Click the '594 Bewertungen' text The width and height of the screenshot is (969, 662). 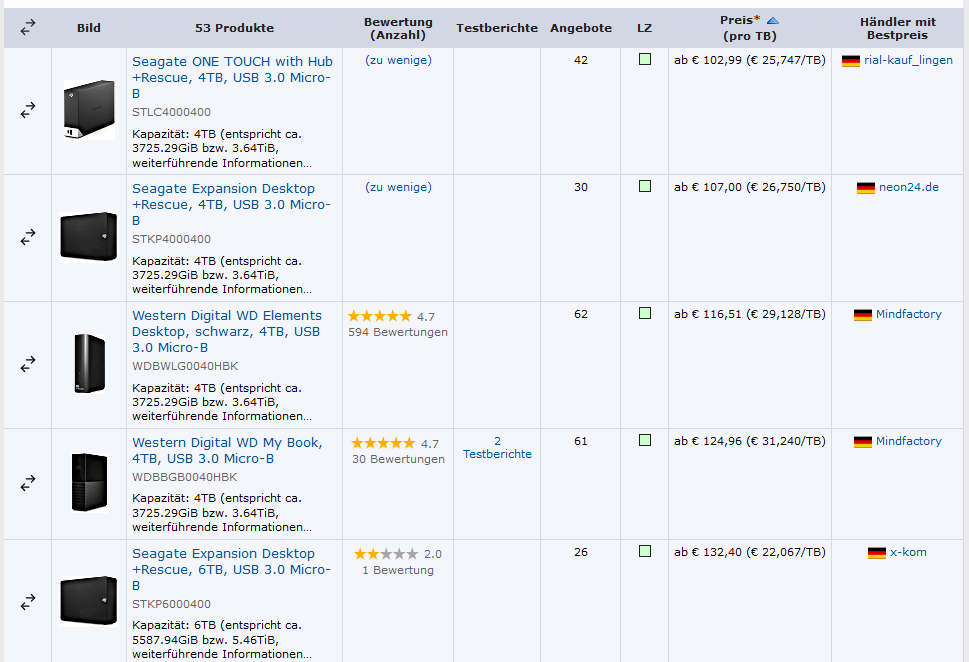point(398,332)
